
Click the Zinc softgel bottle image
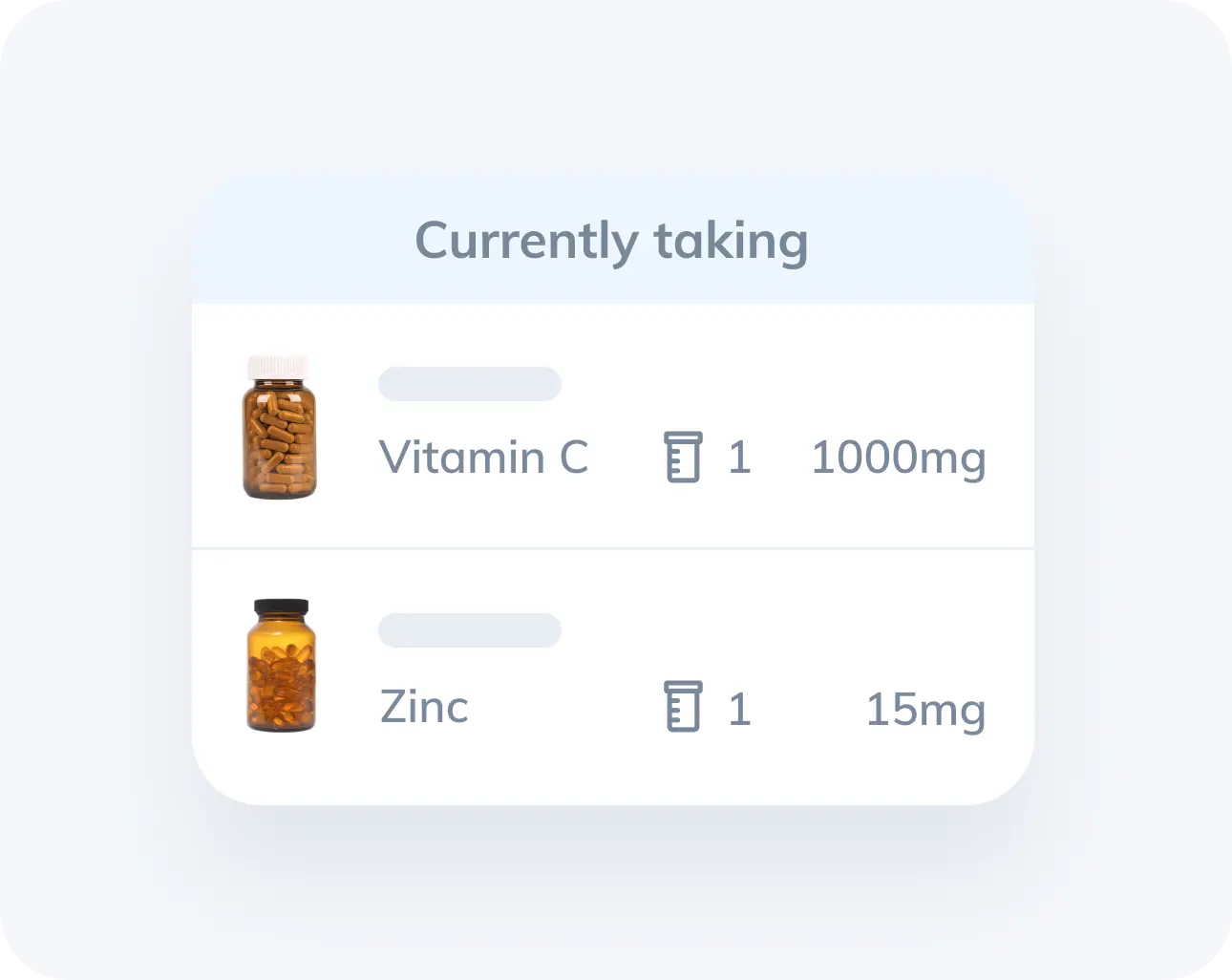[x=281, y=666]
